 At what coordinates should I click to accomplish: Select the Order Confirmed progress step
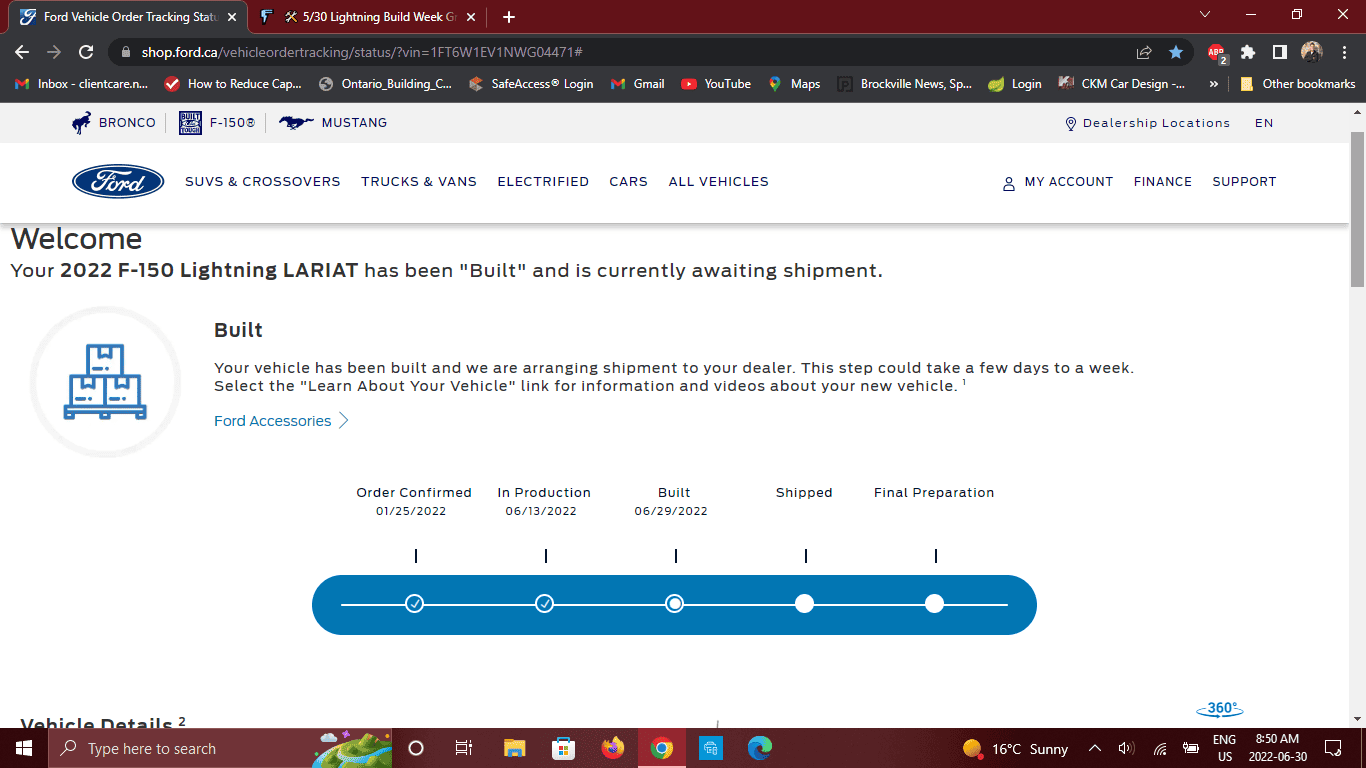(x=415, y=604)
